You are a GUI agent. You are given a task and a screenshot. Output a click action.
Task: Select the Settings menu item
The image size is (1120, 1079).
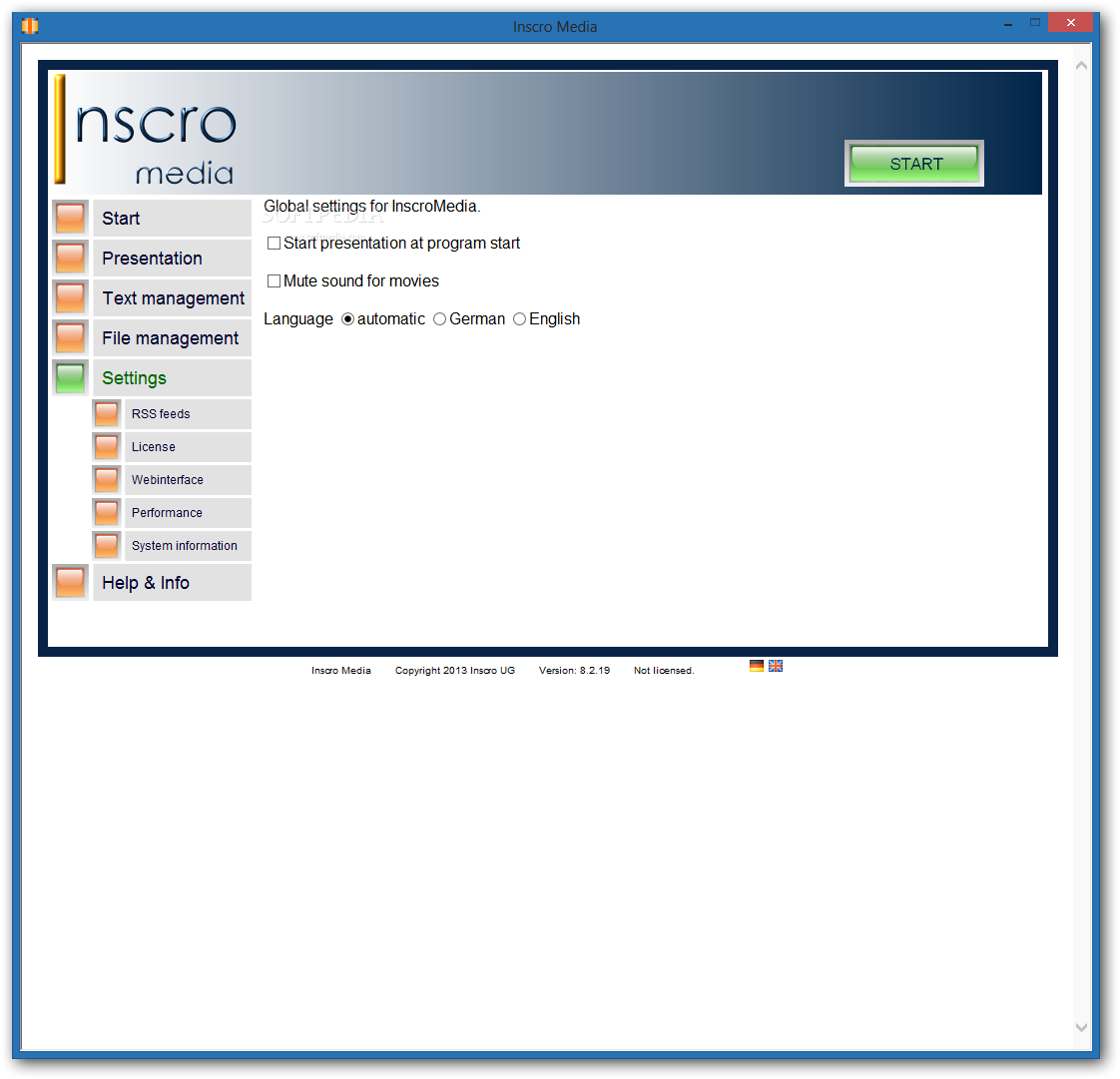[x=172, y=377]
